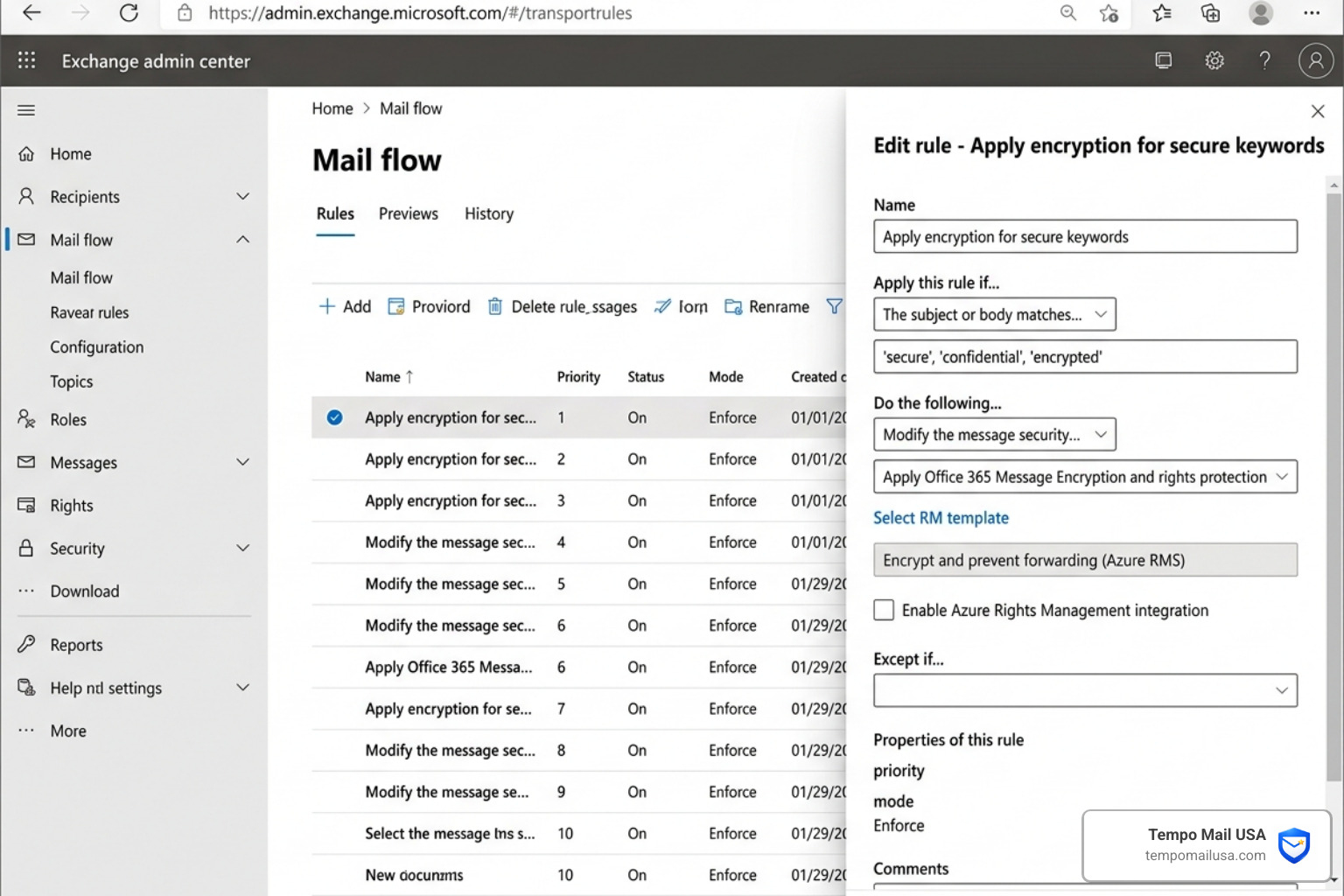This screenshot has width=1344, height=896.
Task: Go to Home in left navigation
Action: click(70, 154)
